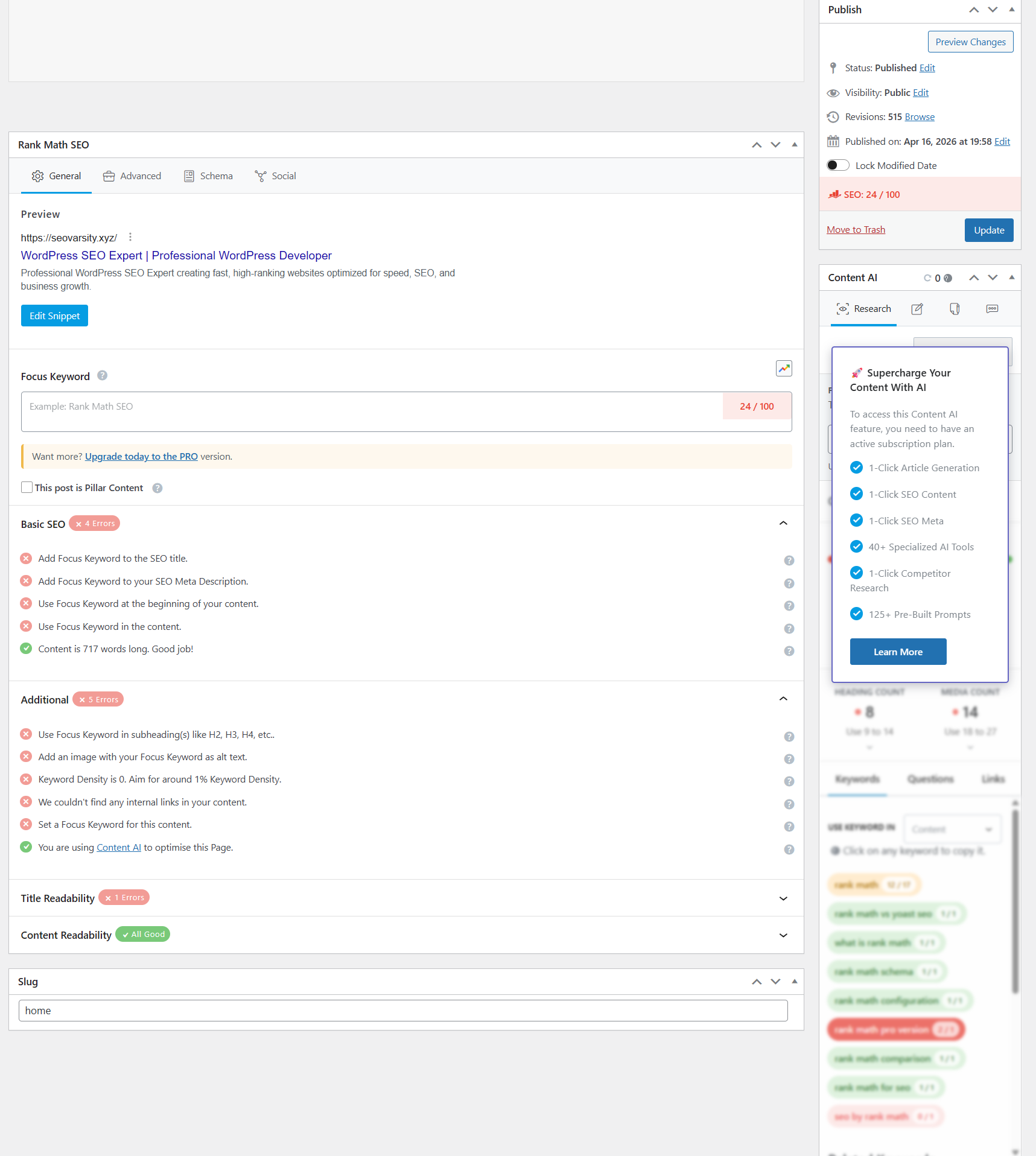Open the Content AI tools tab icon

pos(955,309)
